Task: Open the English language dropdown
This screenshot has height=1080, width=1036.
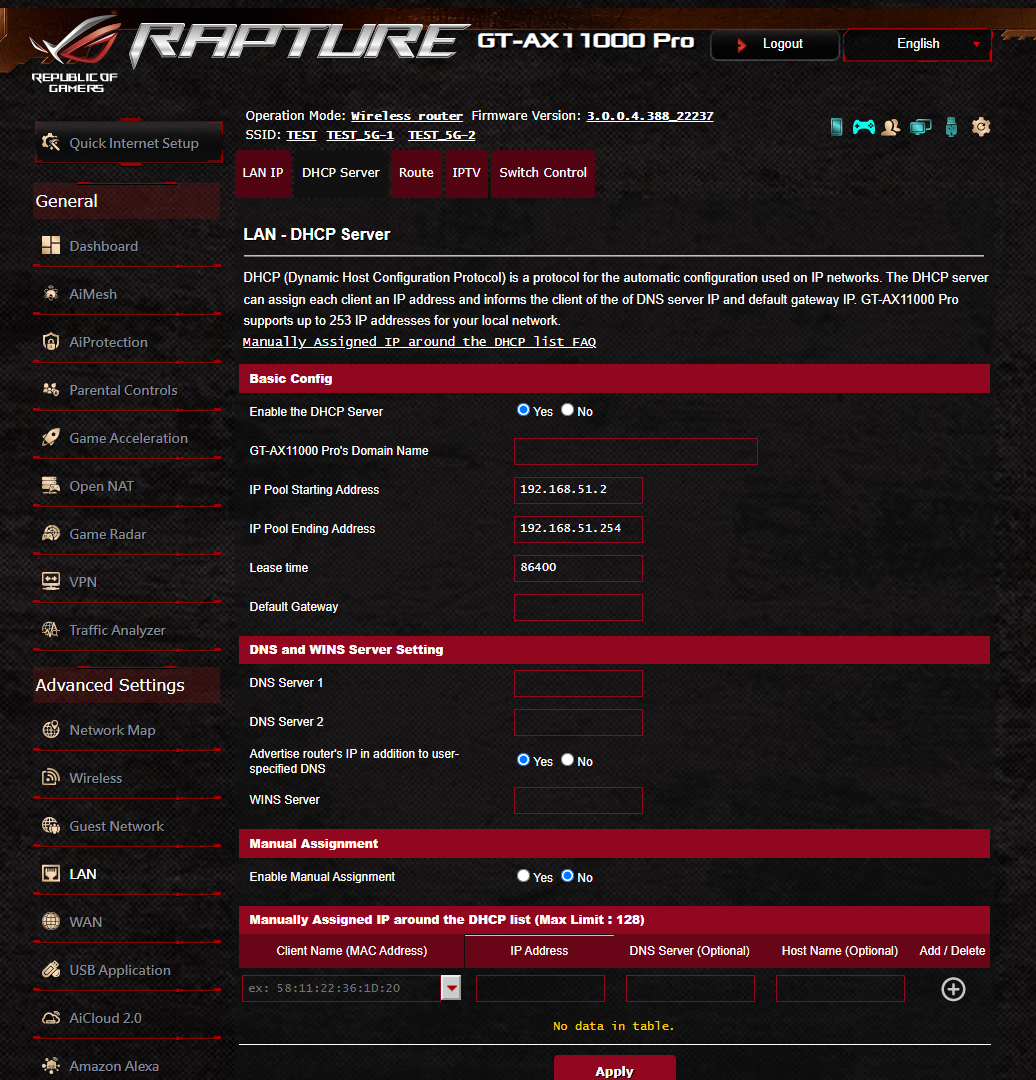Action: tap(918, 44)
